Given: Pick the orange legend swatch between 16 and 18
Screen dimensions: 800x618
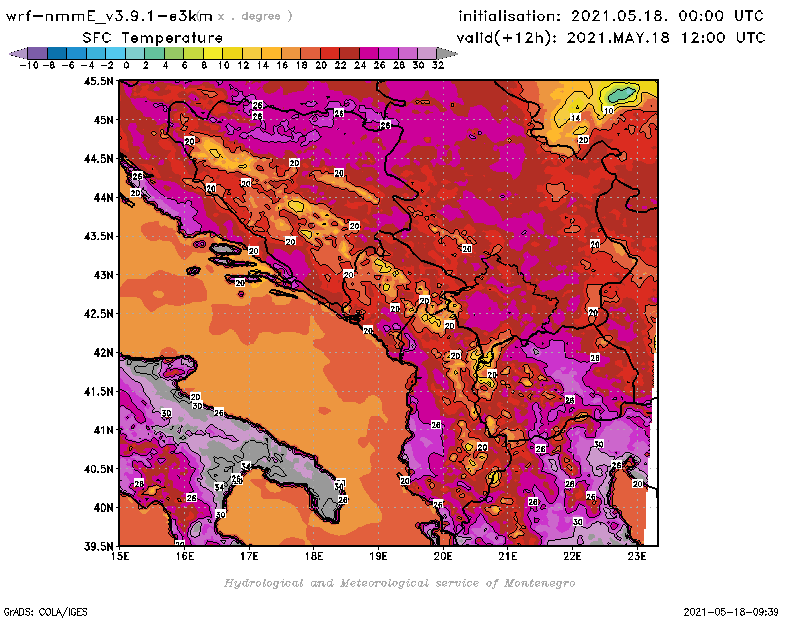Looking at the screenshot, I should (290, 53).
